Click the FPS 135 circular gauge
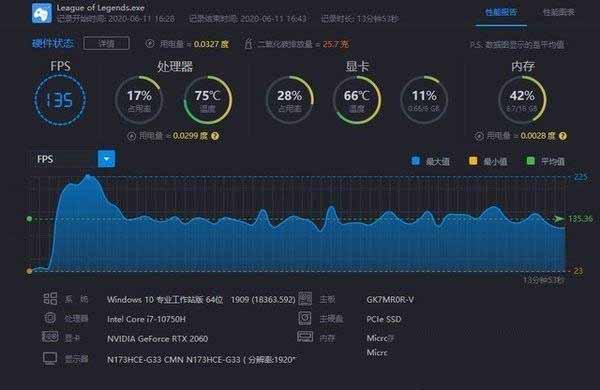Image resolution: width=600 pixels, height=390 pixels. click(60, 100)
